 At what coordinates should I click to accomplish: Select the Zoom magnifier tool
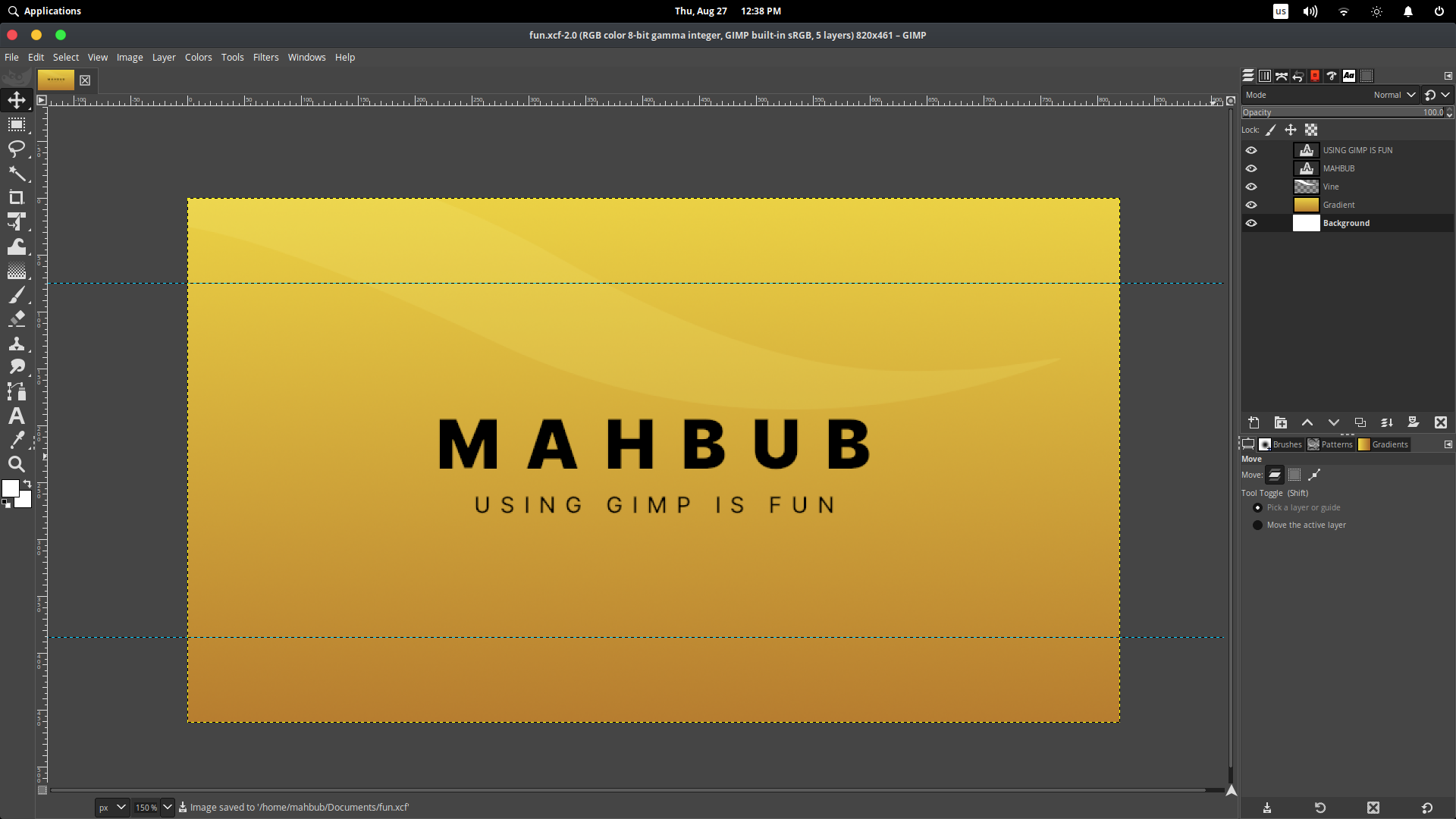pos(17,464)
